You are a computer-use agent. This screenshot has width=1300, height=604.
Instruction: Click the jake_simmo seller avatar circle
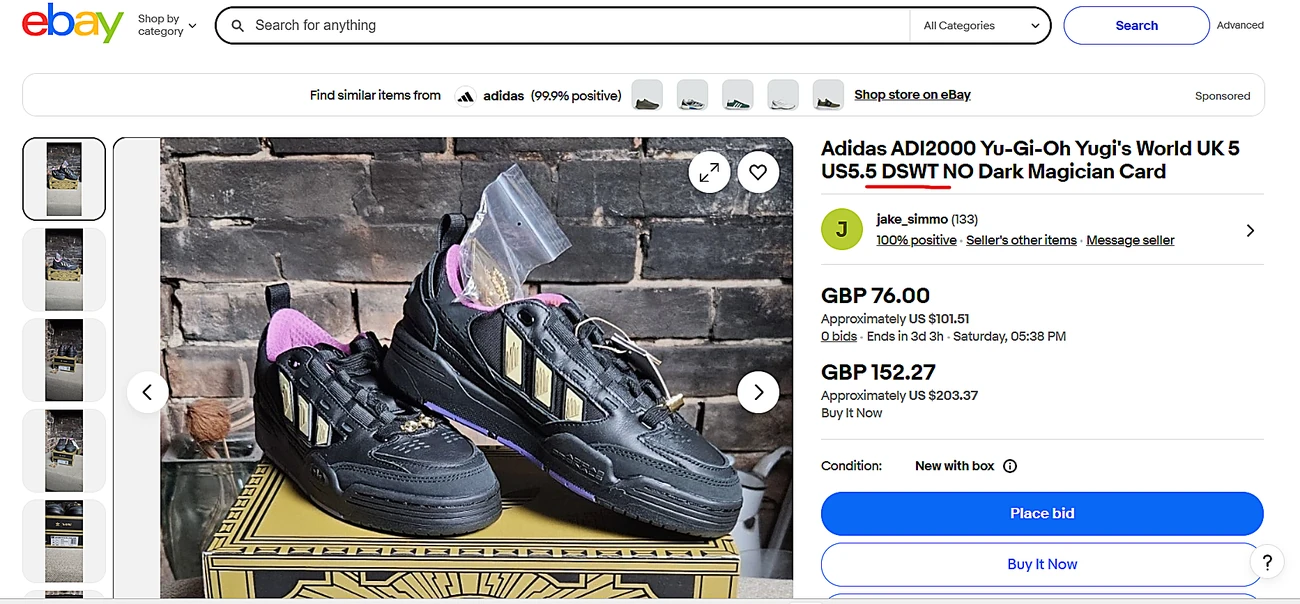841,229
